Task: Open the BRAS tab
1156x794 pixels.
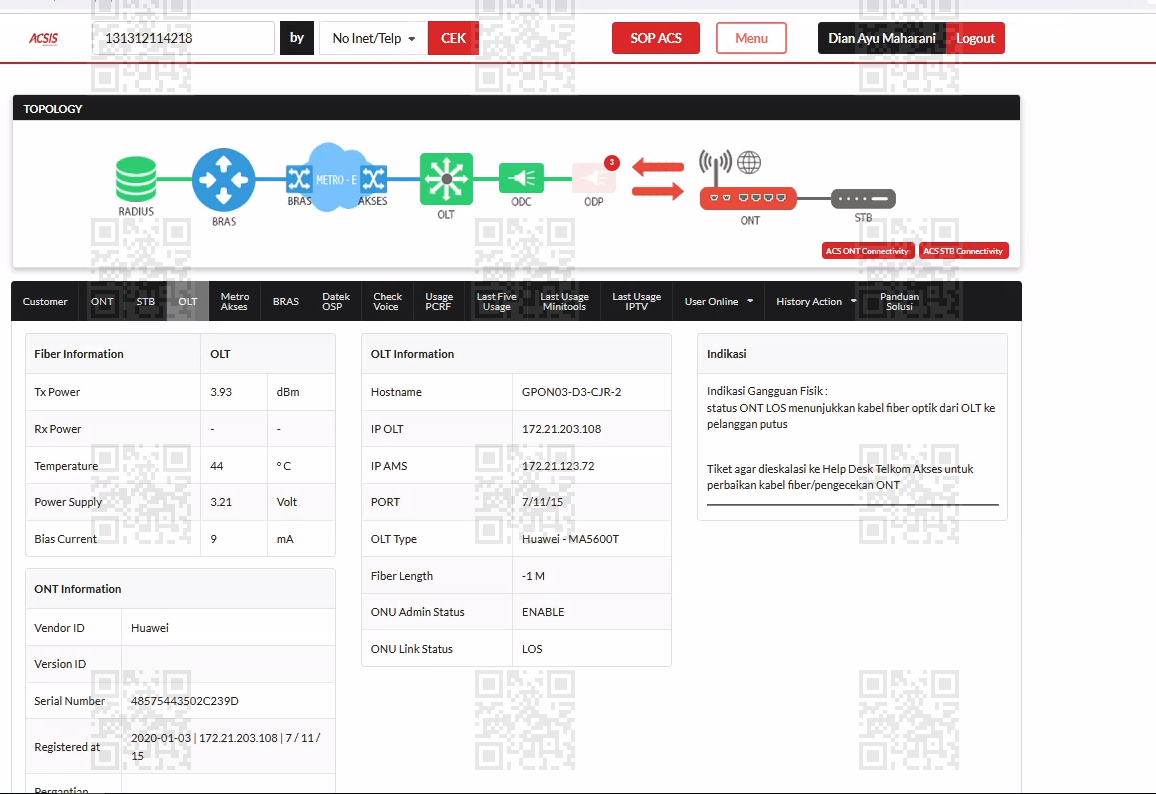Action: coord(285,302)
